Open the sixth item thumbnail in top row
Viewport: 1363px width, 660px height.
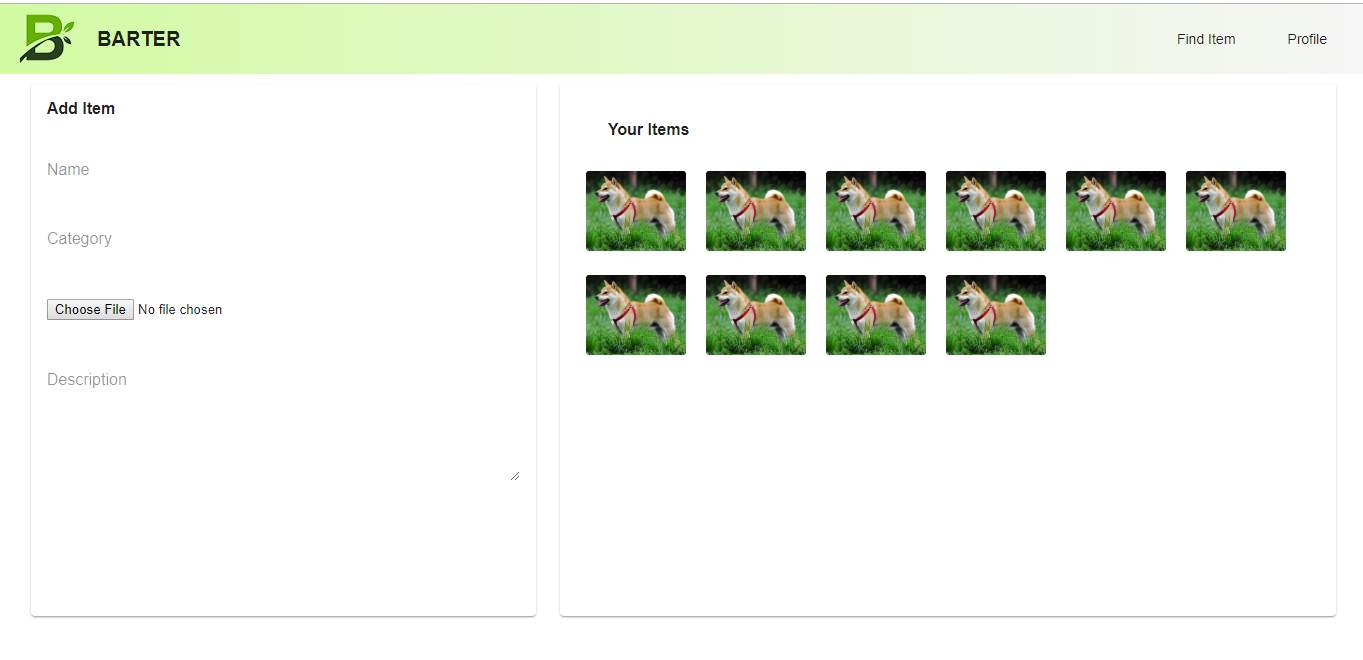[1236, 211]
